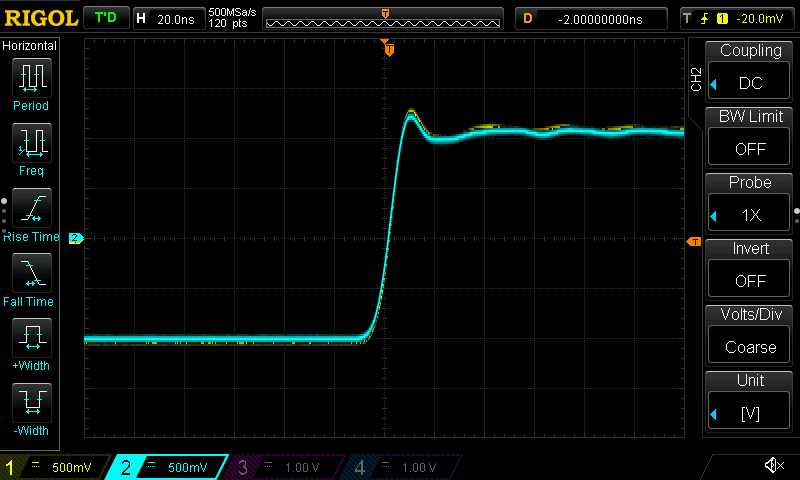
Task: Click the trigger source channel 1 badge
Action: [722, 19]
